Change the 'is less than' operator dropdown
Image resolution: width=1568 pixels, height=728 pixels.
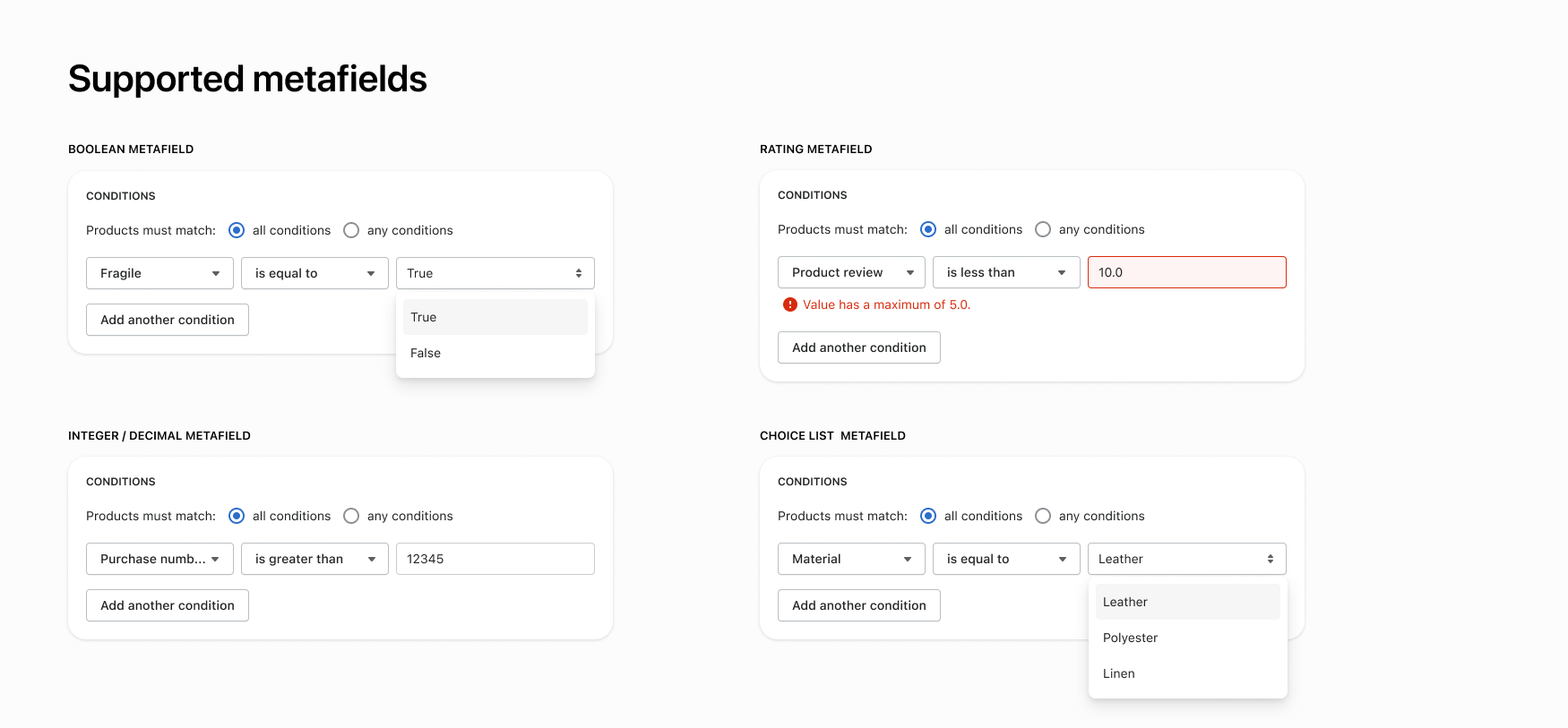(x=1006, y=272)
